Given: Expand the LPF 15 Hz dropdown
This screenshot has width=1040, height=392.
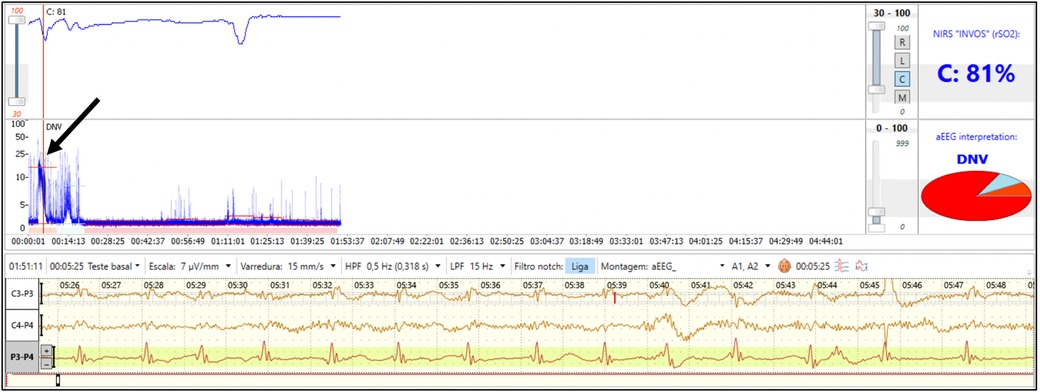Looking at the screenshot, I should 478,266.
